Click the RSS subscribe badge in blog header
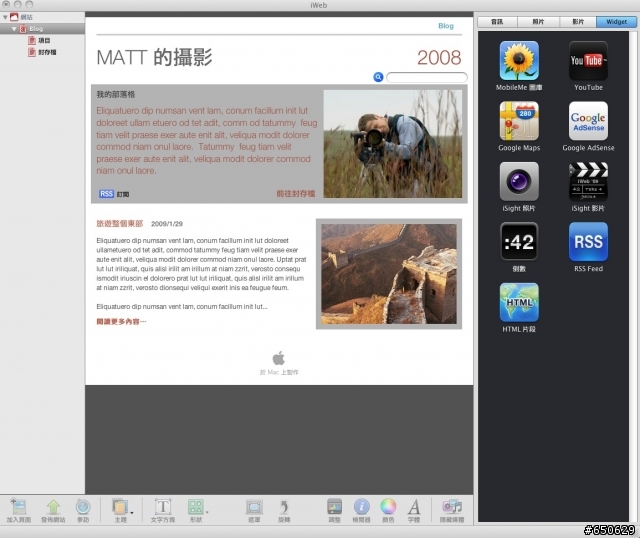The height and width of the screenshot is (538, 640). click(x=106, y=194)
